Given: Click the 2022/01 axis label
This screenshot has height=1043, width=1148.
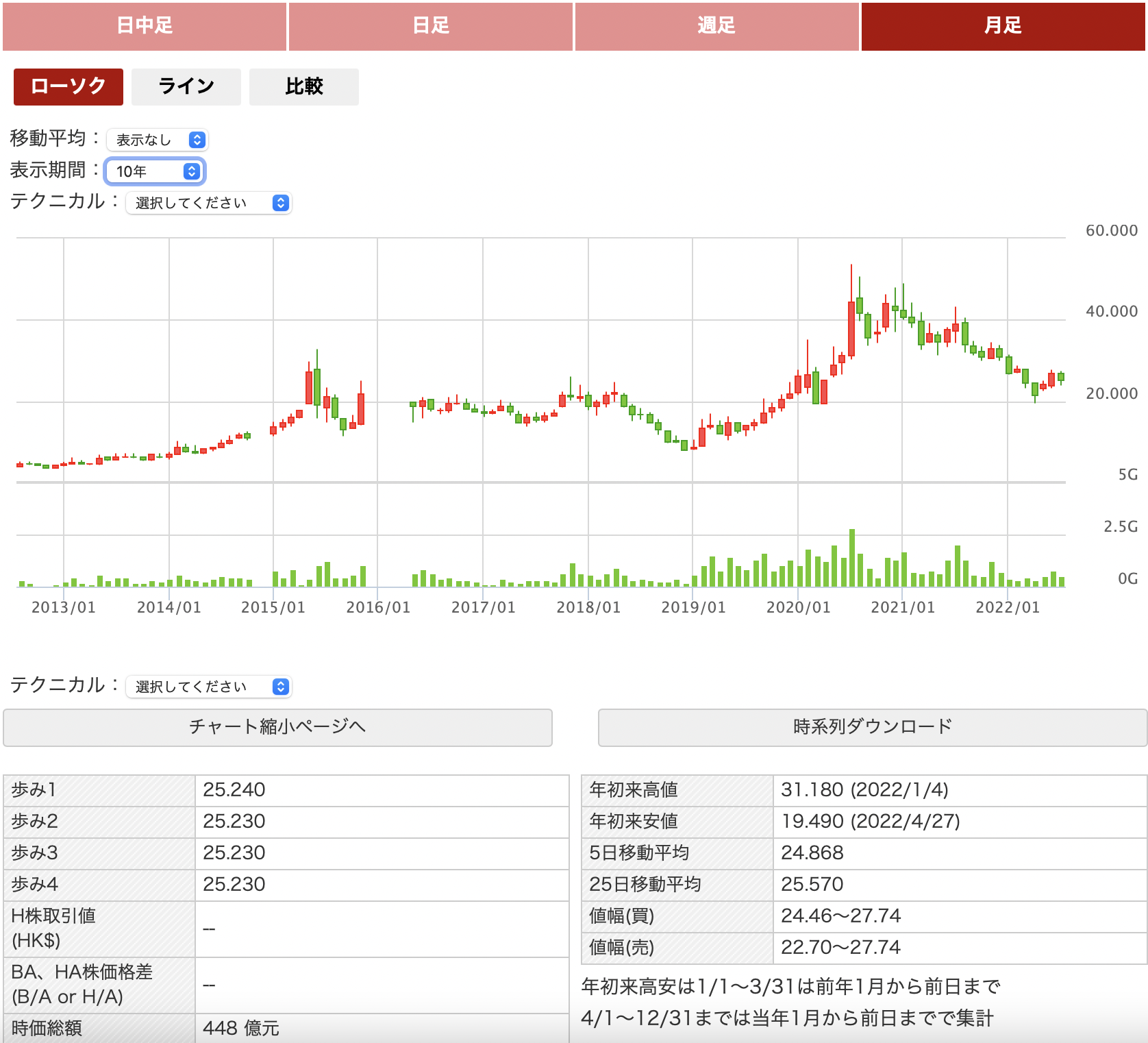Looking at the screenshot, I should [x=1008, y=607].
